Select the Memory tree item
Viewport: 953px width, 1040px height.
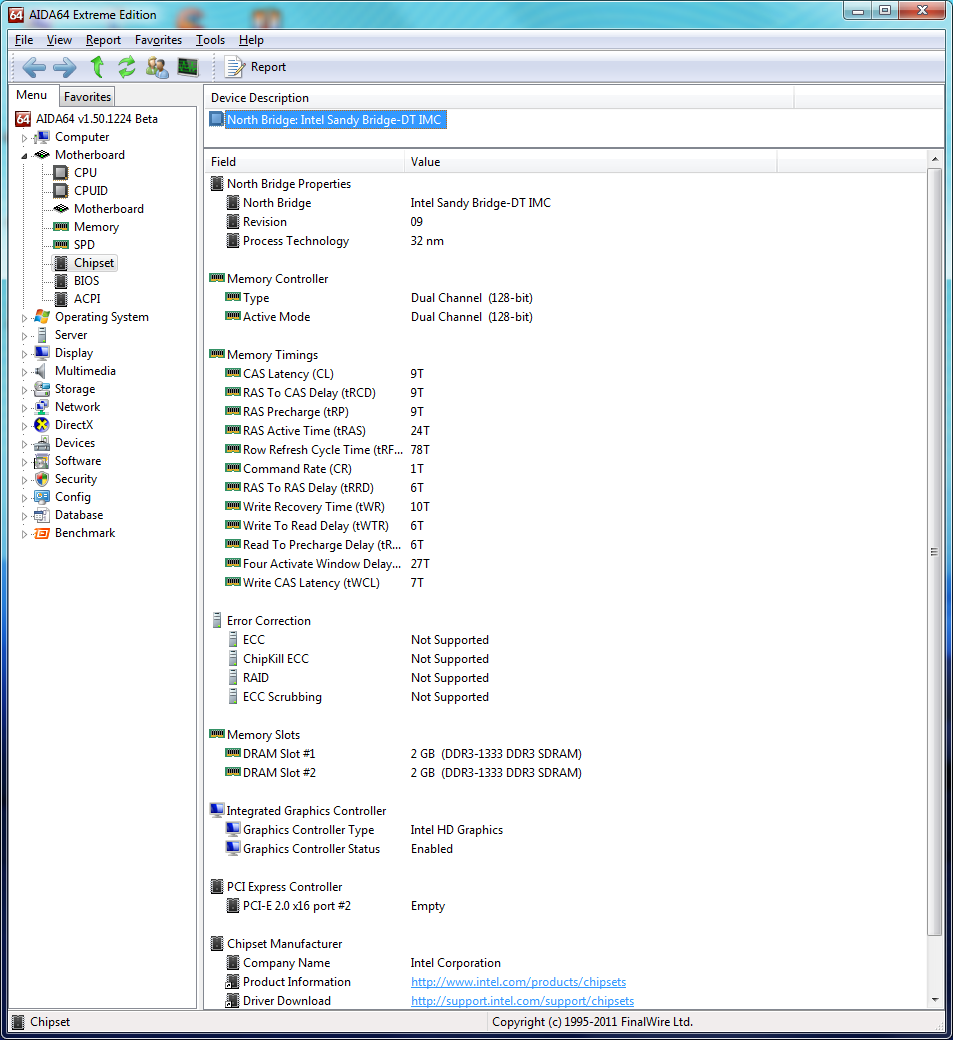click(x=96, y=227)
